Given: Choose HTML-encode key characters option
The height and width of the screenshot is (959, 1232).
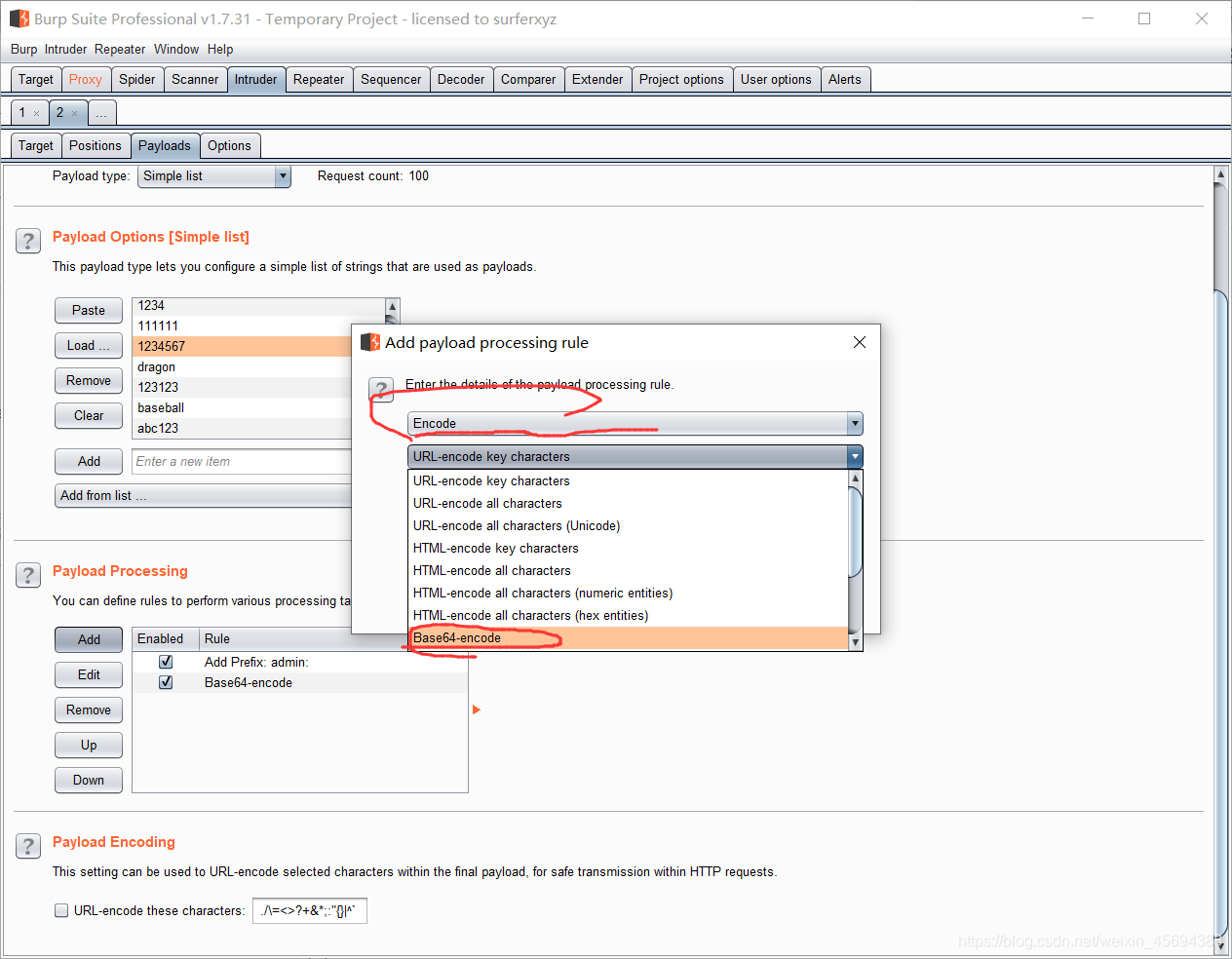Looking at the screenshot, I should 628,549.
